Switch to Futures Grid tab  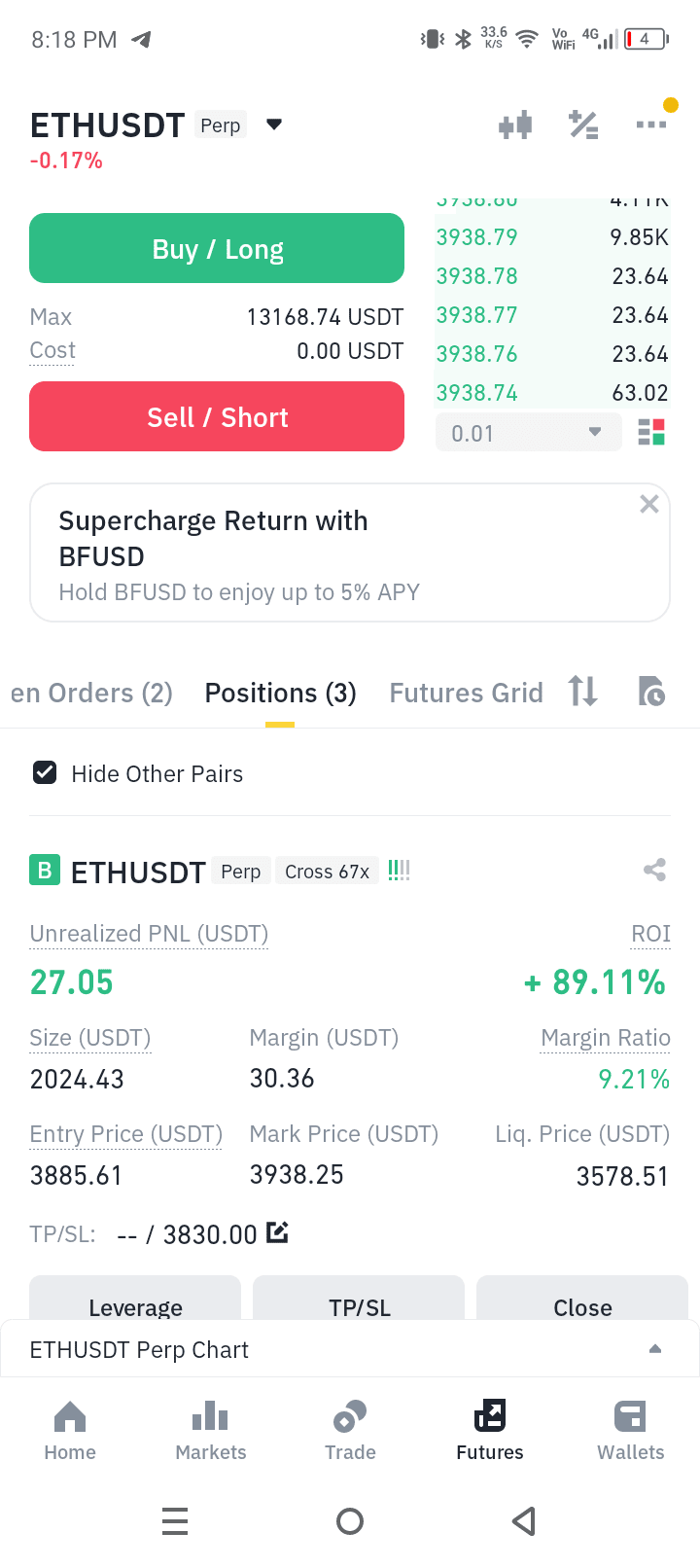pos(466,693)
